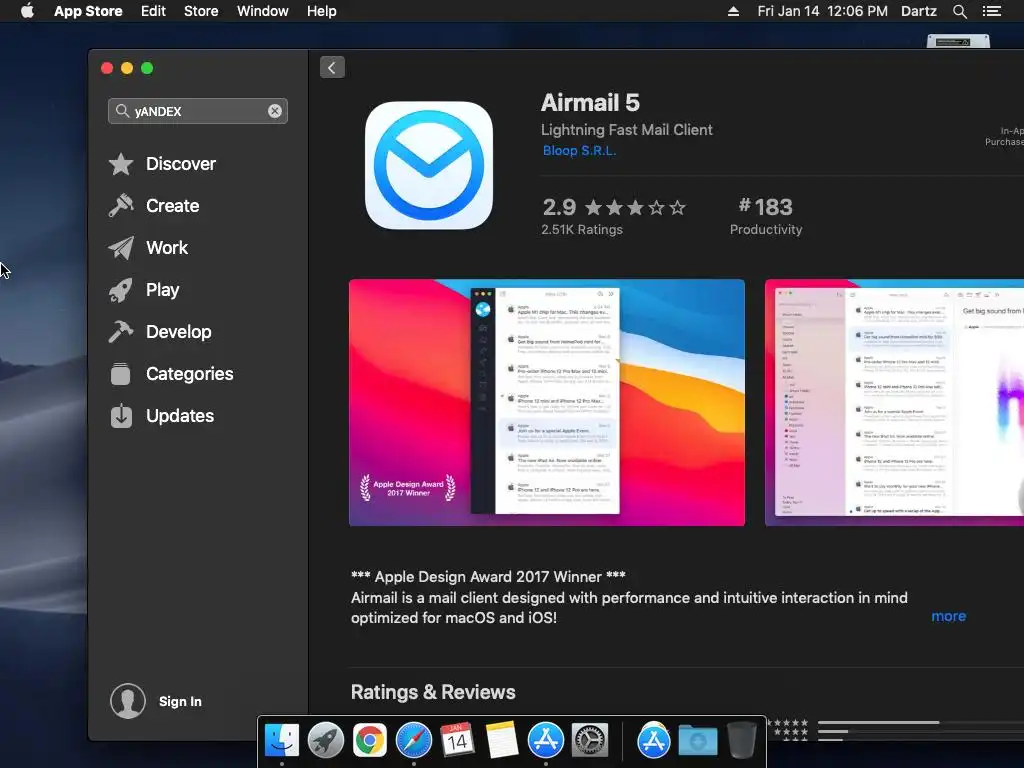Click the date and time in menu bar
The image size is (1024, 768).
coord(822,11)
